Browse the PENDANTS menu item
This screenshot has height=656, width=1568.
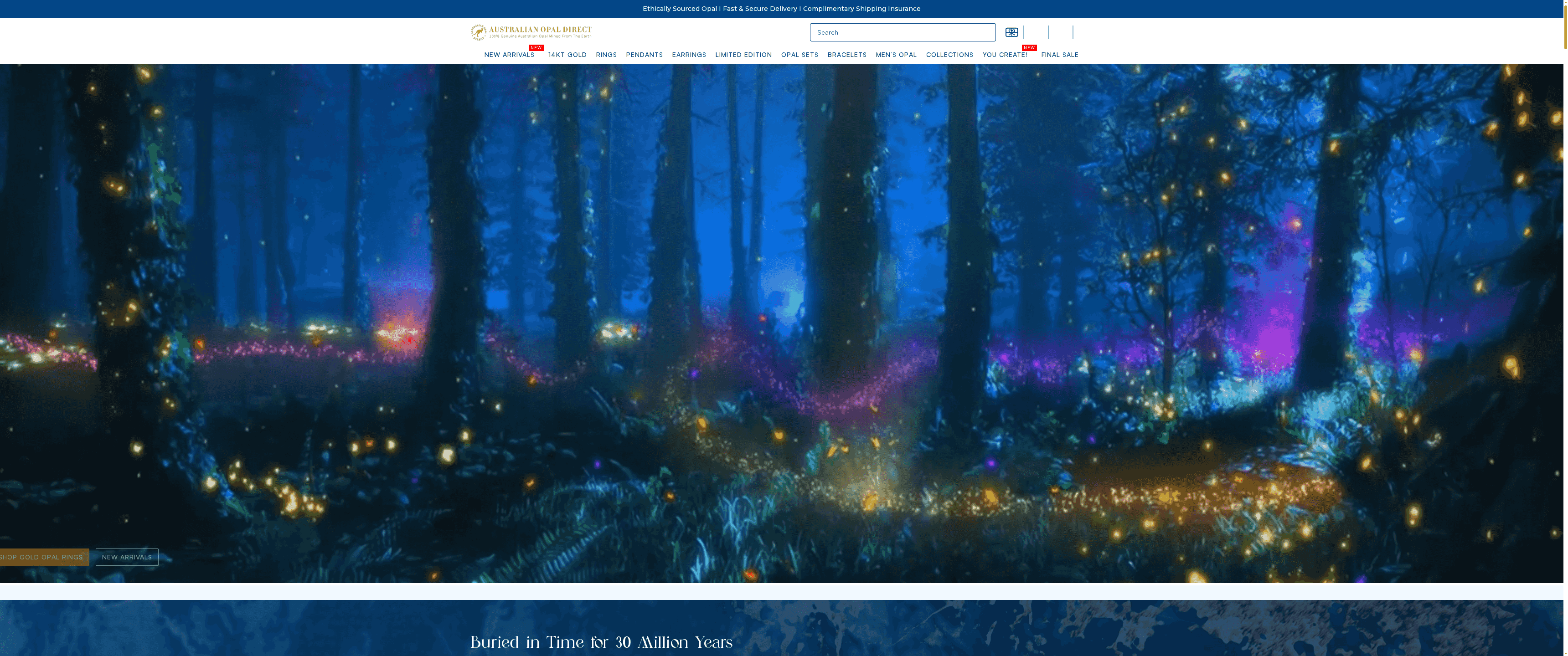coord(644,55)
